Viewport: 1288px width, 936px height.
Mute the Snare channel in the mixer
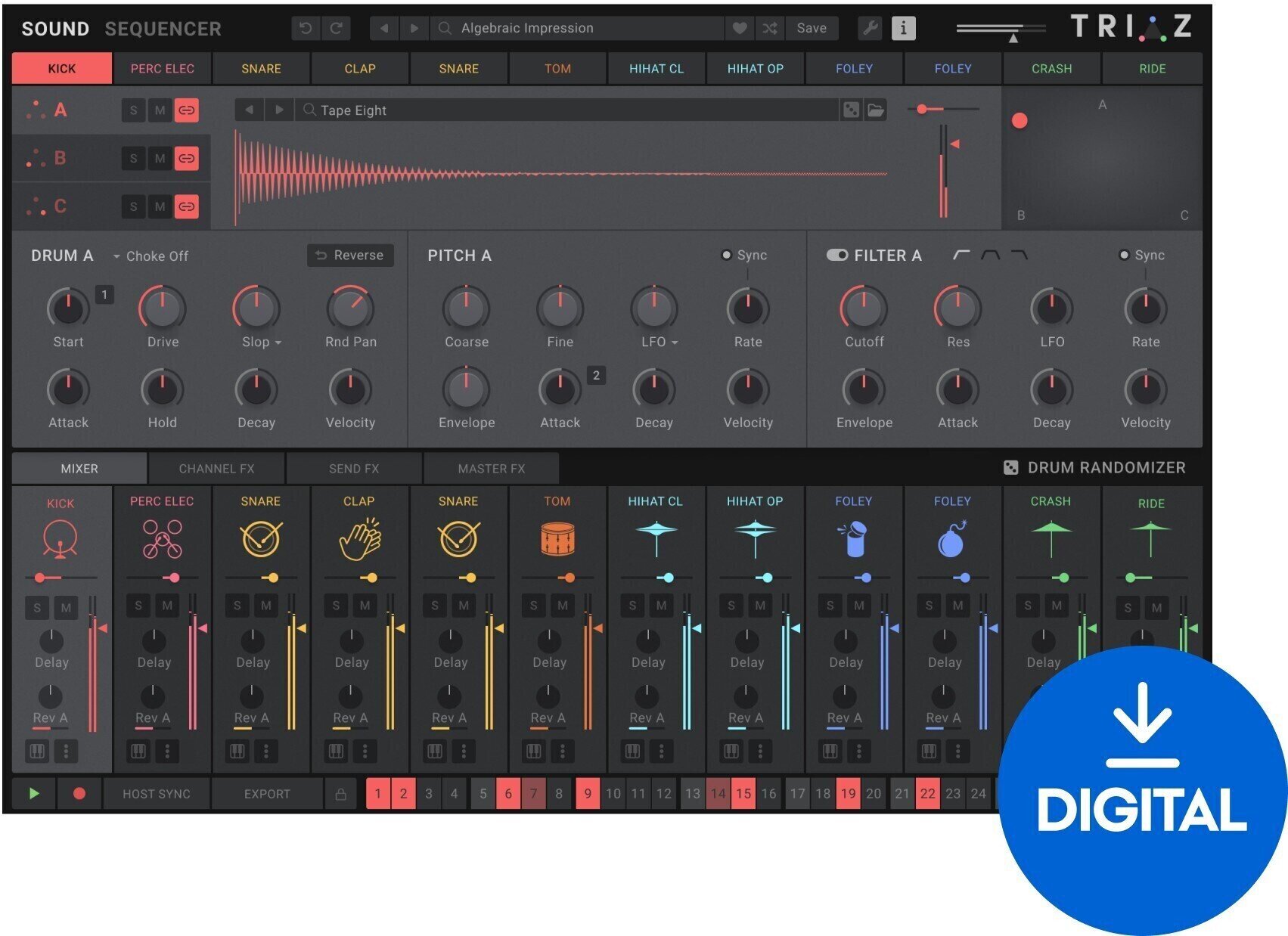pos(265,605)
